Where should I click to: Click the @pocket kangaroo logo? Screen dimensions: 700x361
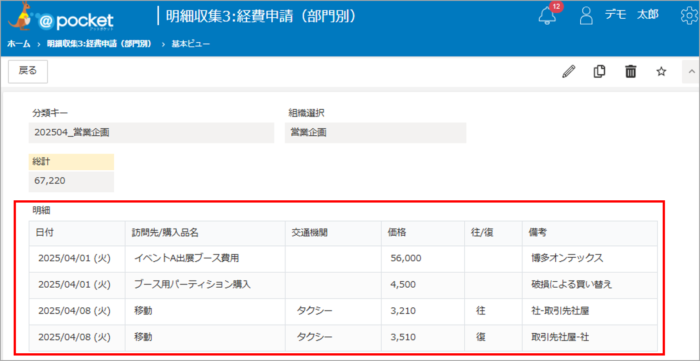(x=61, y=17)
